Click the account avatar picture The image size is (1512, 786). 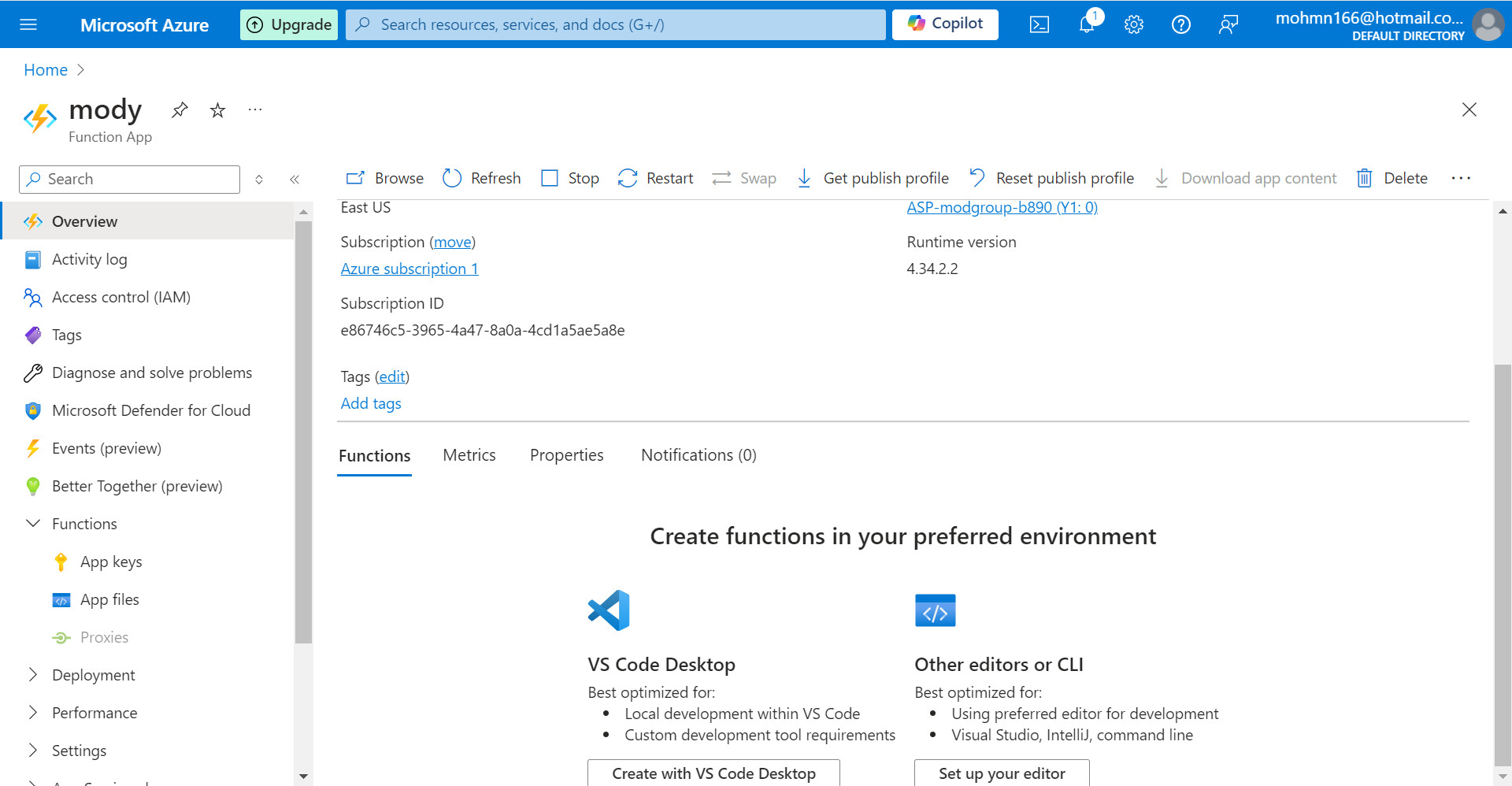point(1488,24)
